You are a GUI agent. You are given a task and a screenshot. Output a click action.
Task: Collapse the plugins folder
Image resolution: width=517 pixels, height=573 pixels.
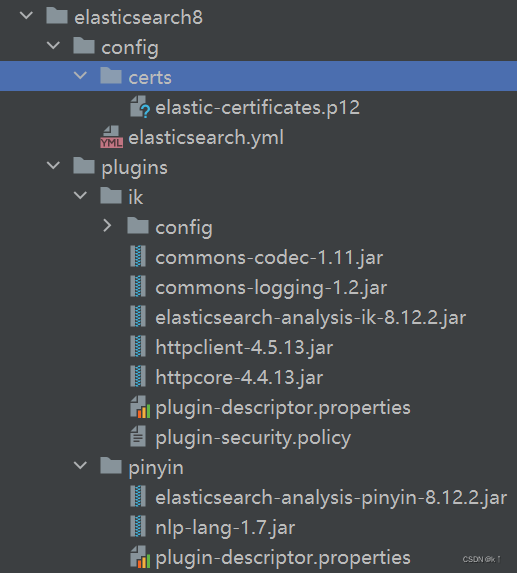click(x=53, y=166)
